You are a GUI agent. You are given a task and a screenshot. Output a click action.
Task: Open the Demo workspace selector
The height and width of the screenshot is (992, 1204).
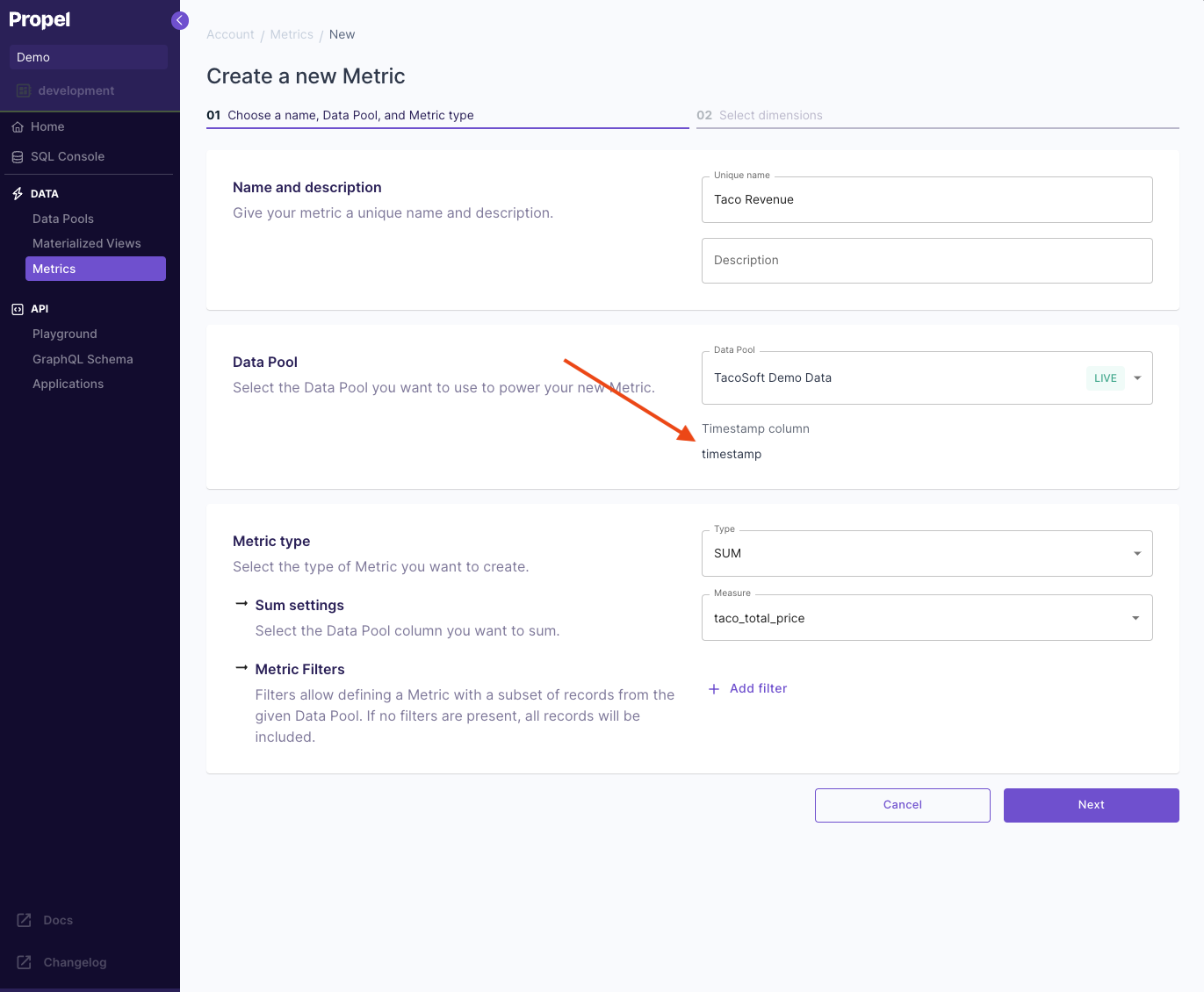(88, 56)
